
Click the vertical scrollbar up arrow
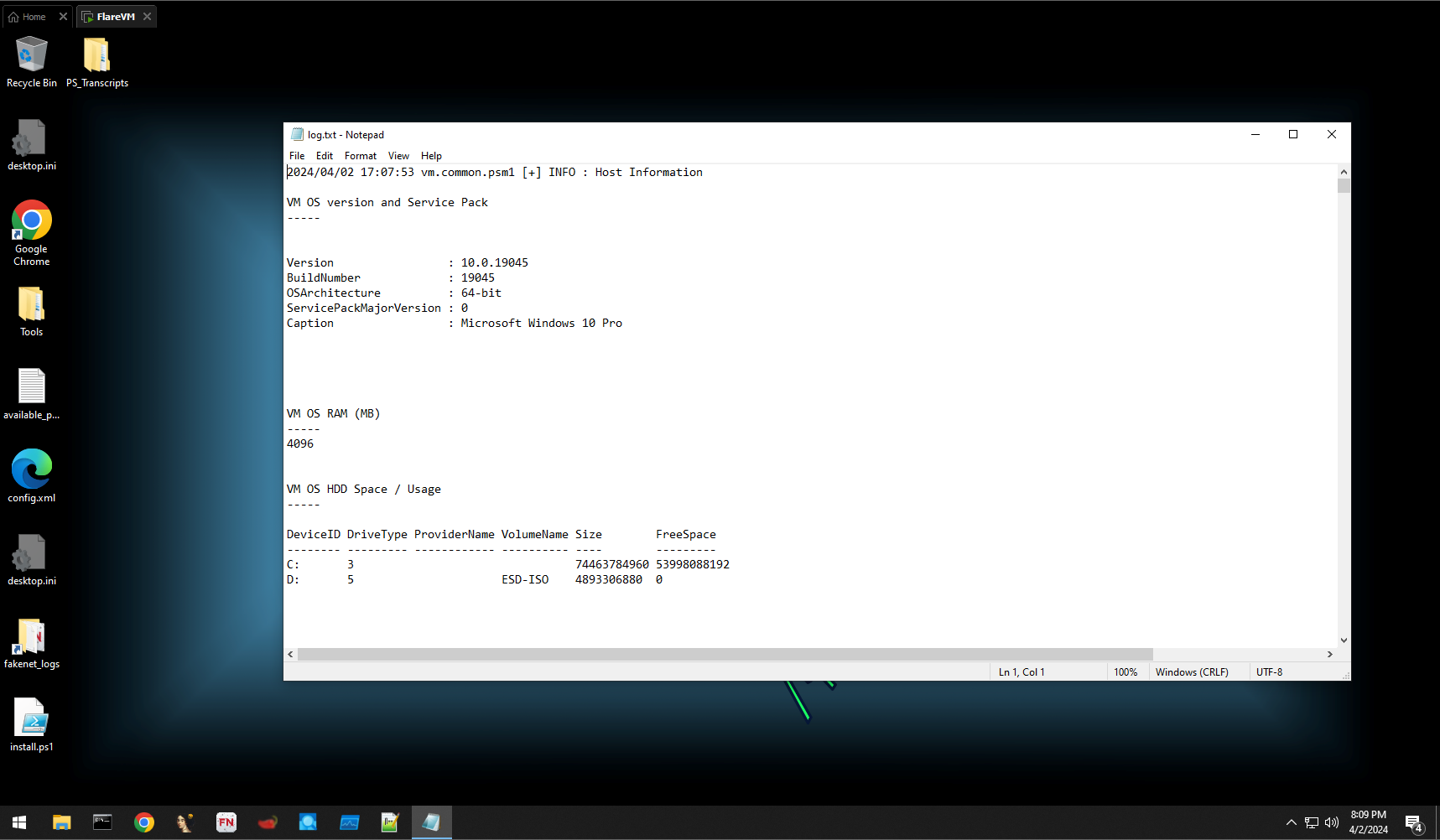click(x=1344, y=172)
